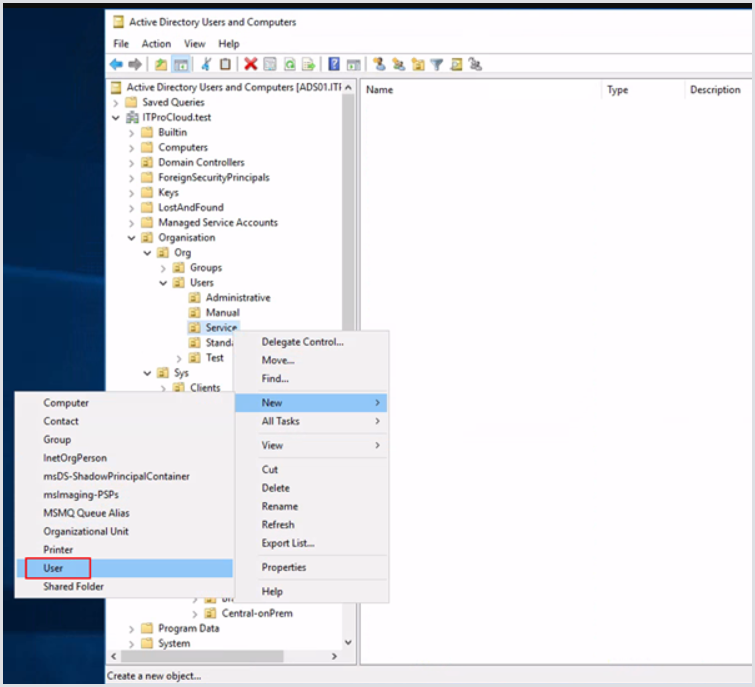Click the Cut scissors toolbar icon

point(206,64)
